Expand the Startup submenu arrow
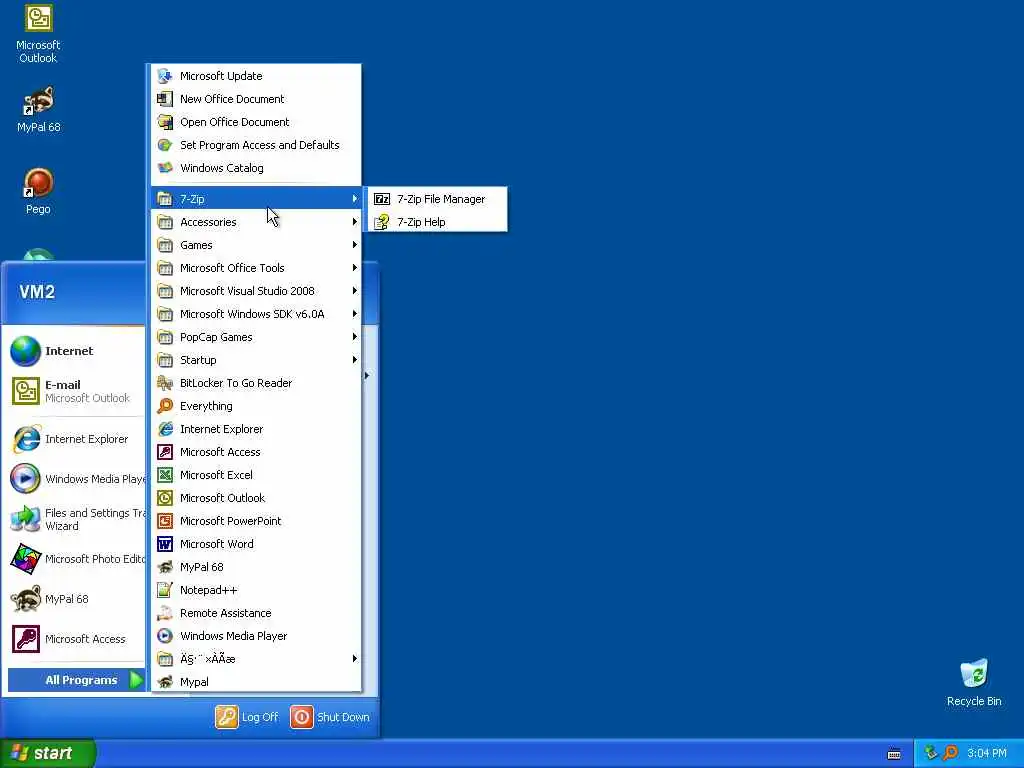Viewport: 1024px width, 768px height. 355,360
